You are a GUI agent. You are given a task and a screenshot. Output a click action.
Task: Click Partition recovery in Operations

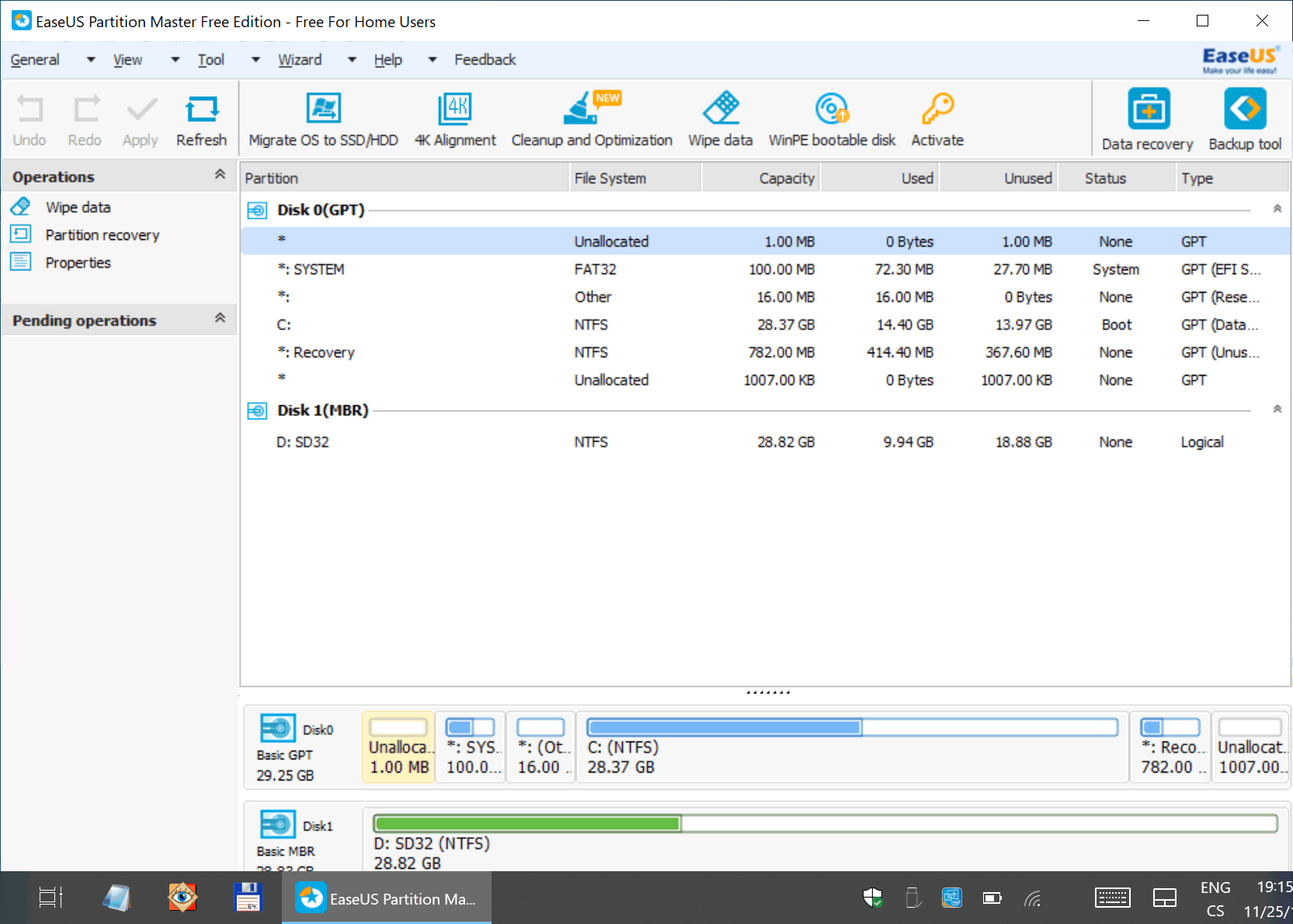click(102, 235)
